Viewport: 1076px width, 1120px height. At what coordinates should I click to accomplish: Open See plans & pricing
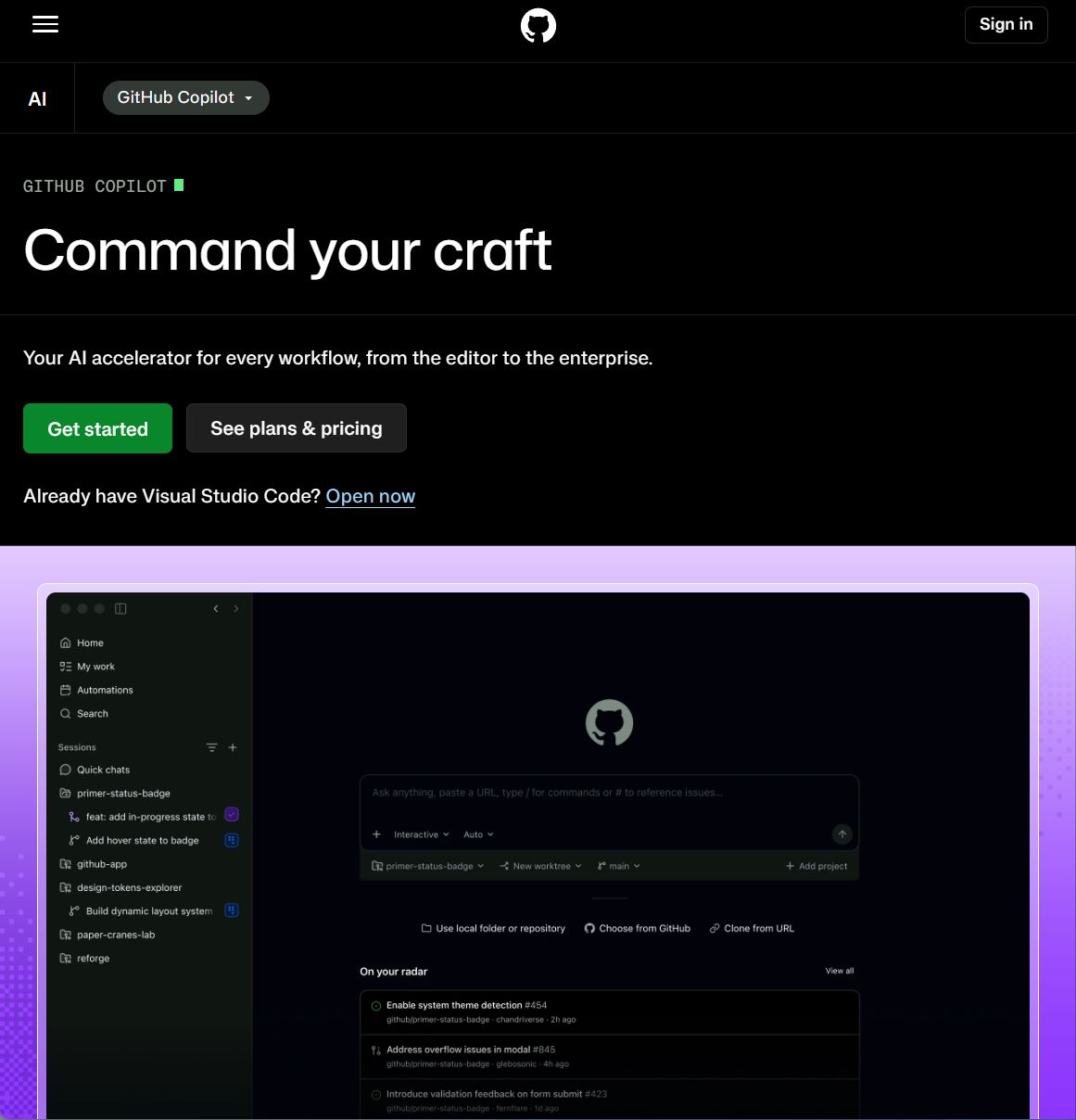click(x=297, y=428)
